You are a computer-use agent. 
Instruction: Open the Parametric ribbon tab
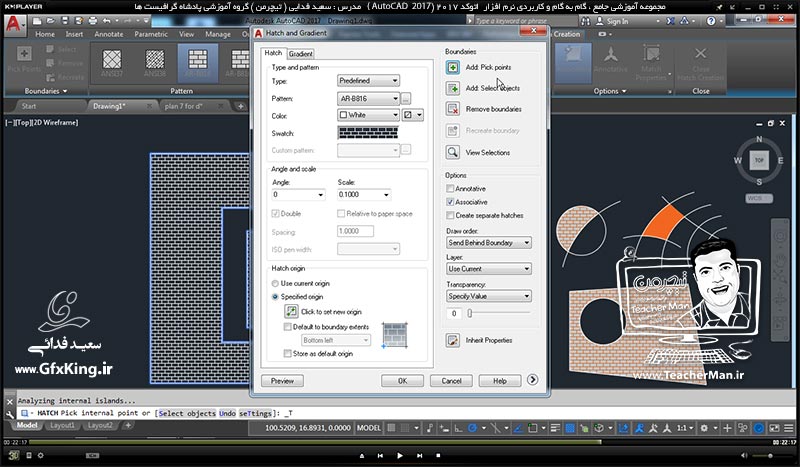point(151,34)
